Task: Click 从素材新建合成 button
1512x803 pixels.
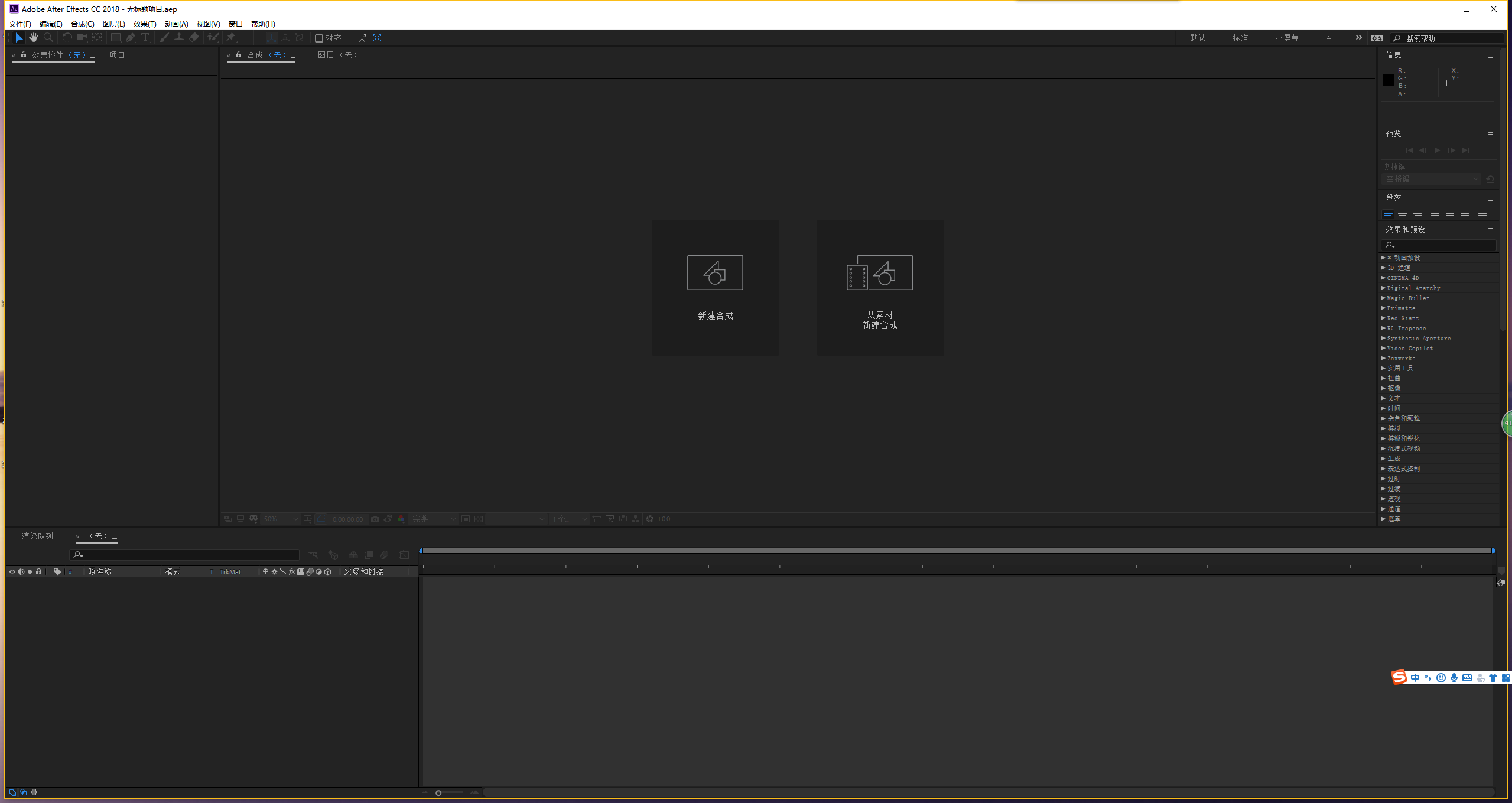Action: (880, 288)
